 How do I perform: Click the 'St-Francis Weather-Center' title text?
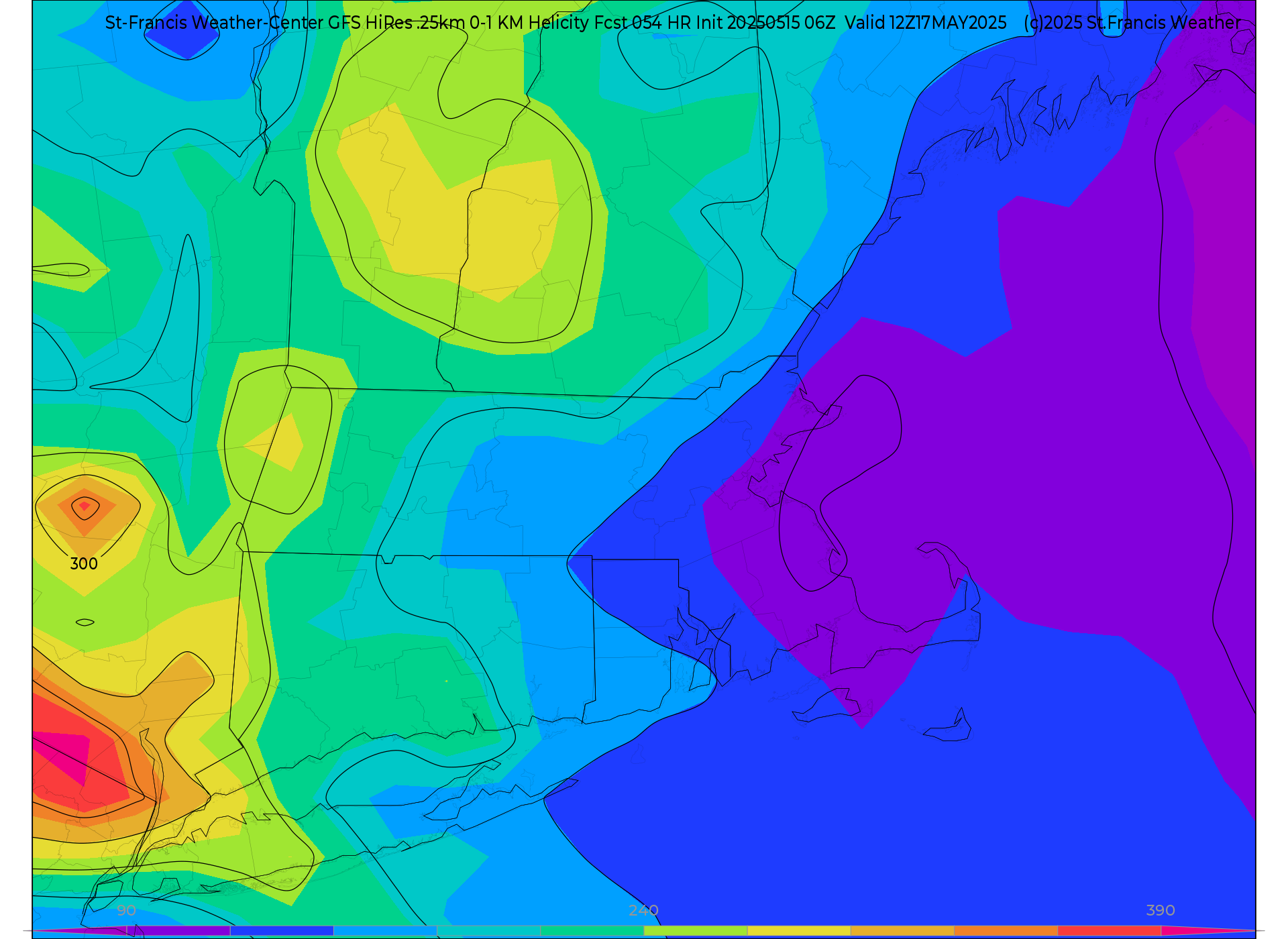click(215, 23)
